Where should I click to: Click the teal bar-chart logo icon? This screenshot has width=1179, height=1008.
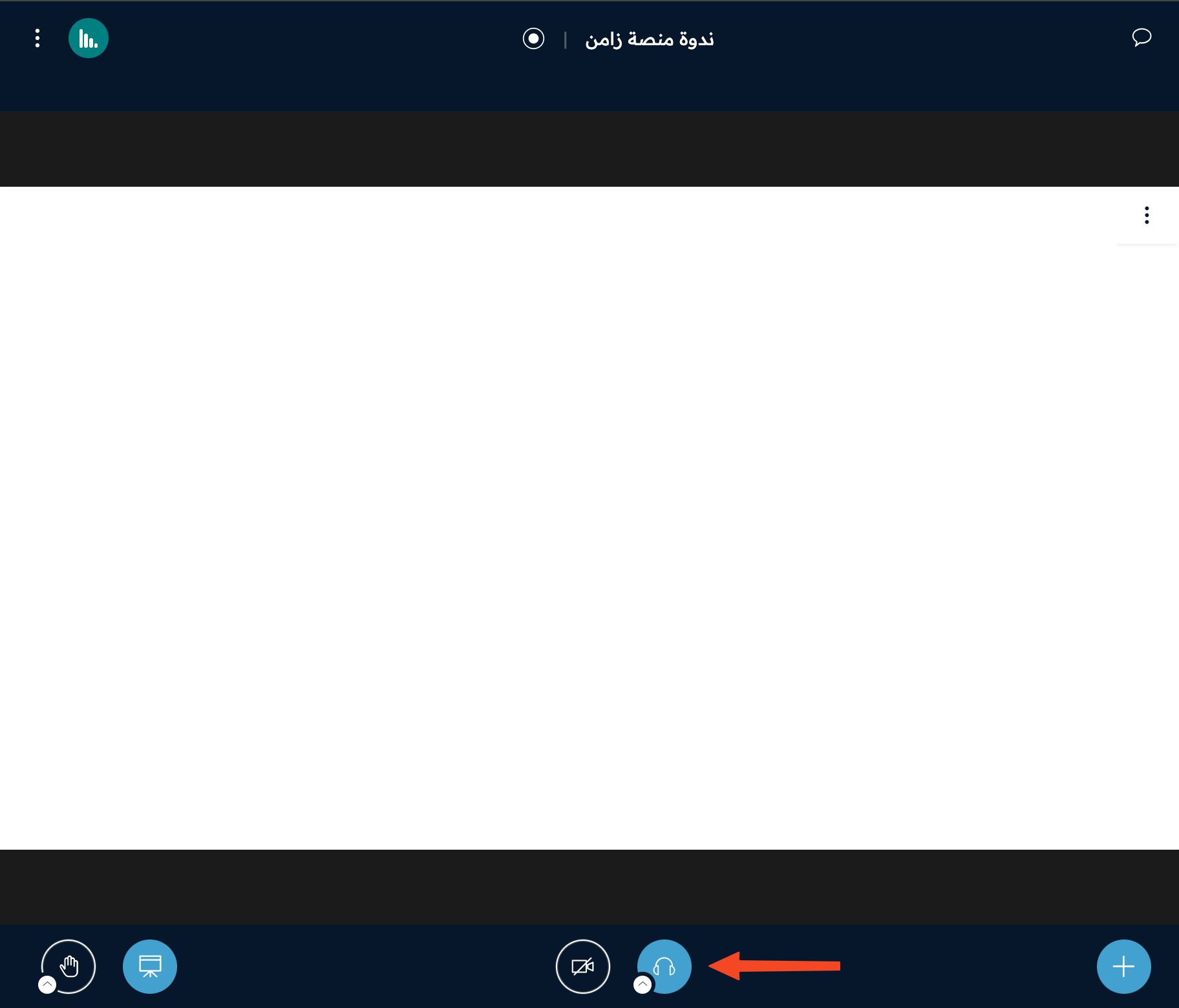pyautogui.click(x=89, y=38)
